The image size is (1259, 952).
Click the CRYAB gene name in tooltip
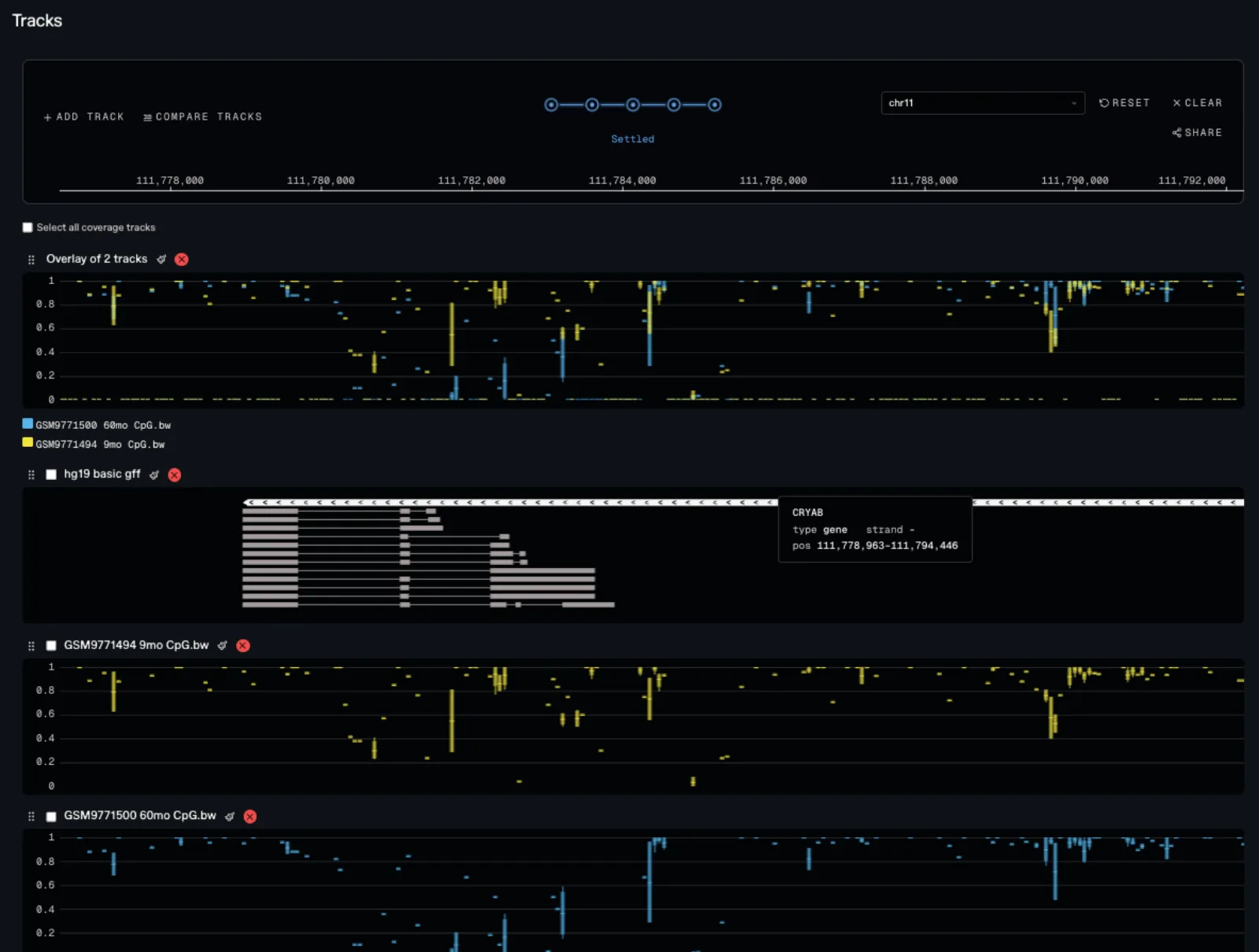807,512
